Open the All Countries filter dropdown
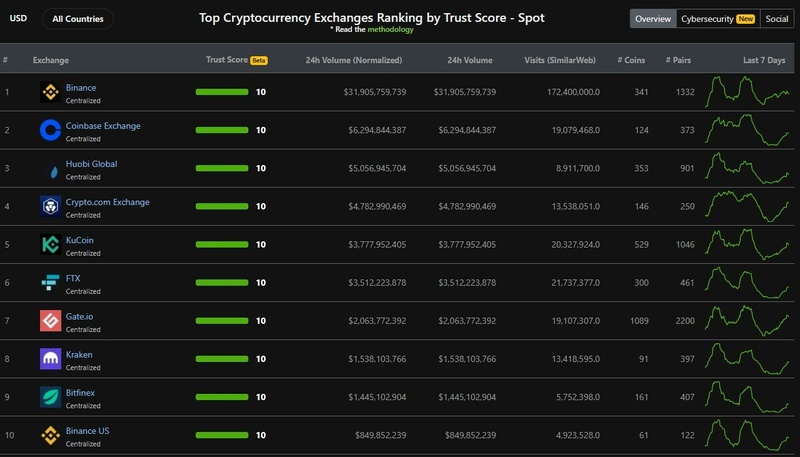This screenshot has width=800, height=457. pos(77,18)
